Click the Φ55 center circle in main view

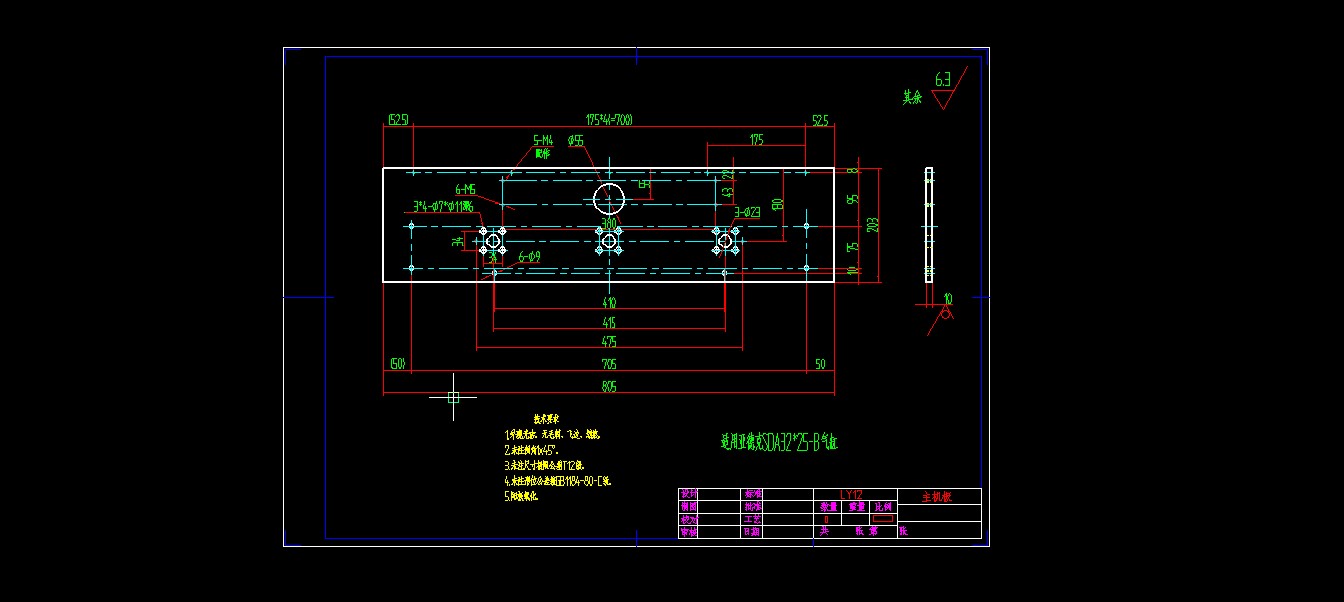(x=609, y=199)
